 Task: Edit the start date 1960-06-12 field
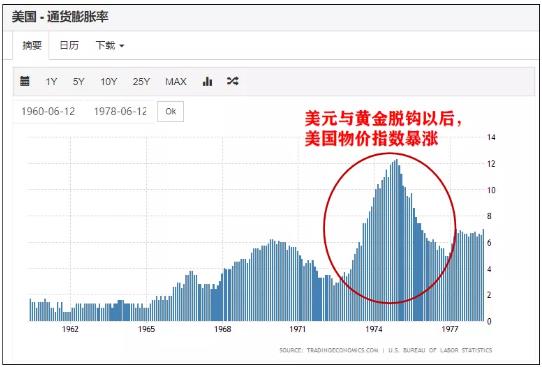48,111
